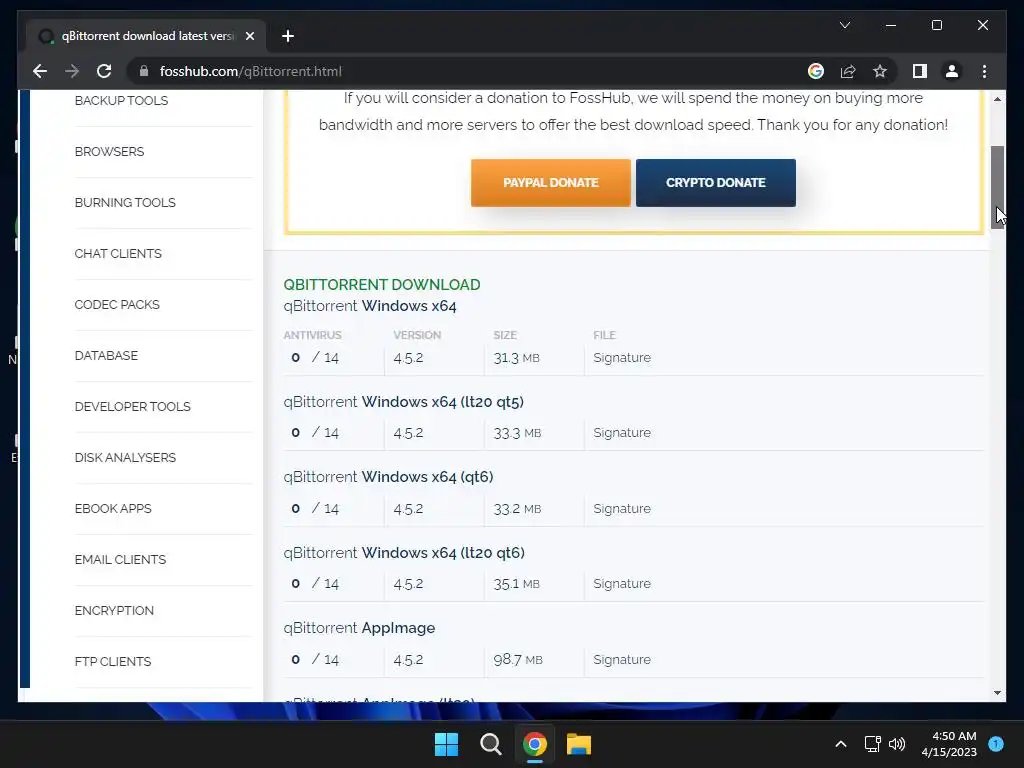Screen dimensions: 1024x768
Task: Click the Chrome taskbar icon
Action: 534,744
